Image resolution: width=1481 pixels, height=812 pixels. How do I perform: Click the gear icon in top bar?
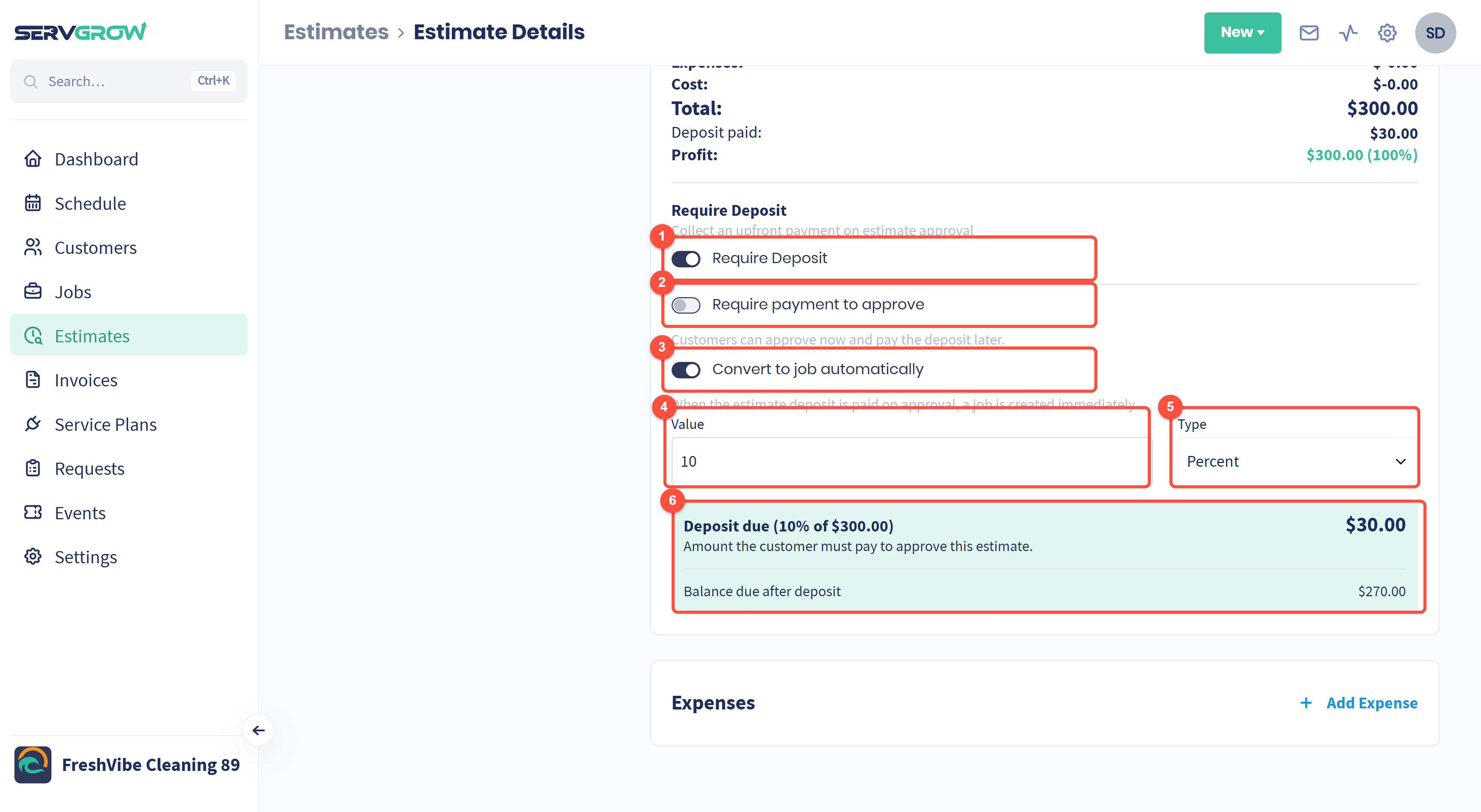[x=1387, y=33]
